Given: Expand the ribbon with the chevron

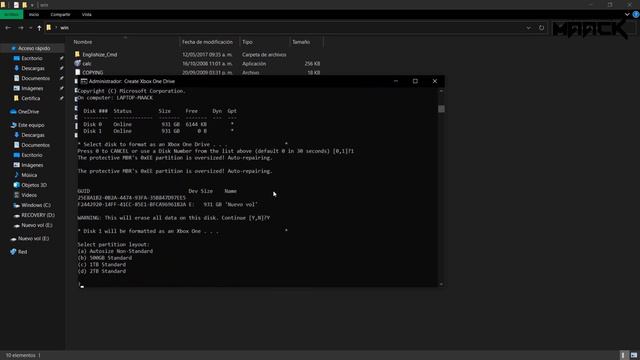Looking at the screenshot, I should point(627,14).
